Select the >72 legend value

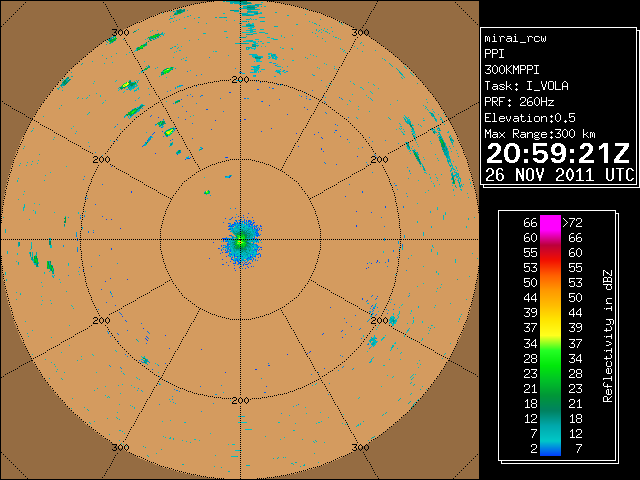(572, 223)
